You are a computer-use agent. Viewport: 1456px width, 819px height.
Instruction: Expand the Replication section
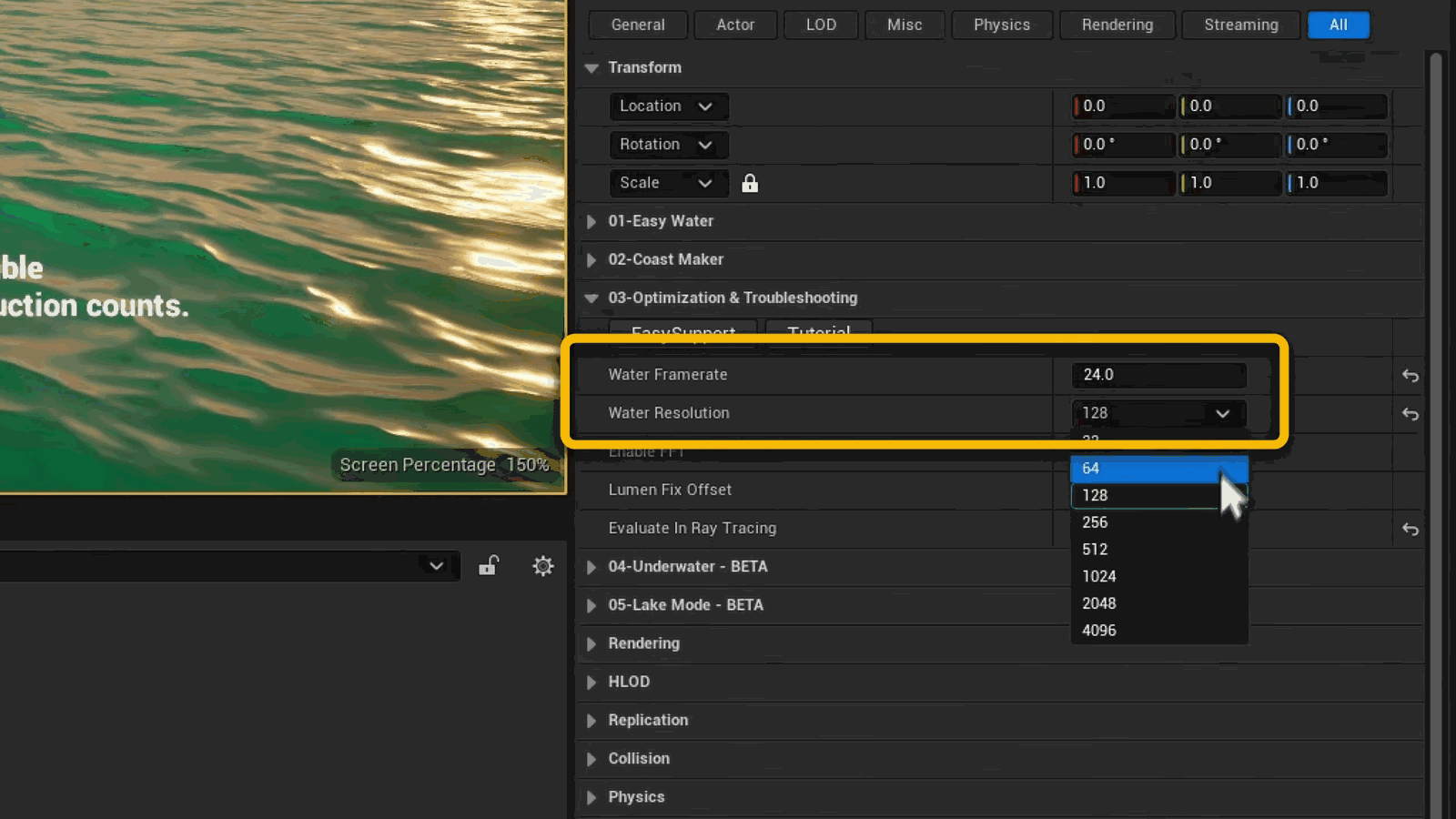pos(591,720)
